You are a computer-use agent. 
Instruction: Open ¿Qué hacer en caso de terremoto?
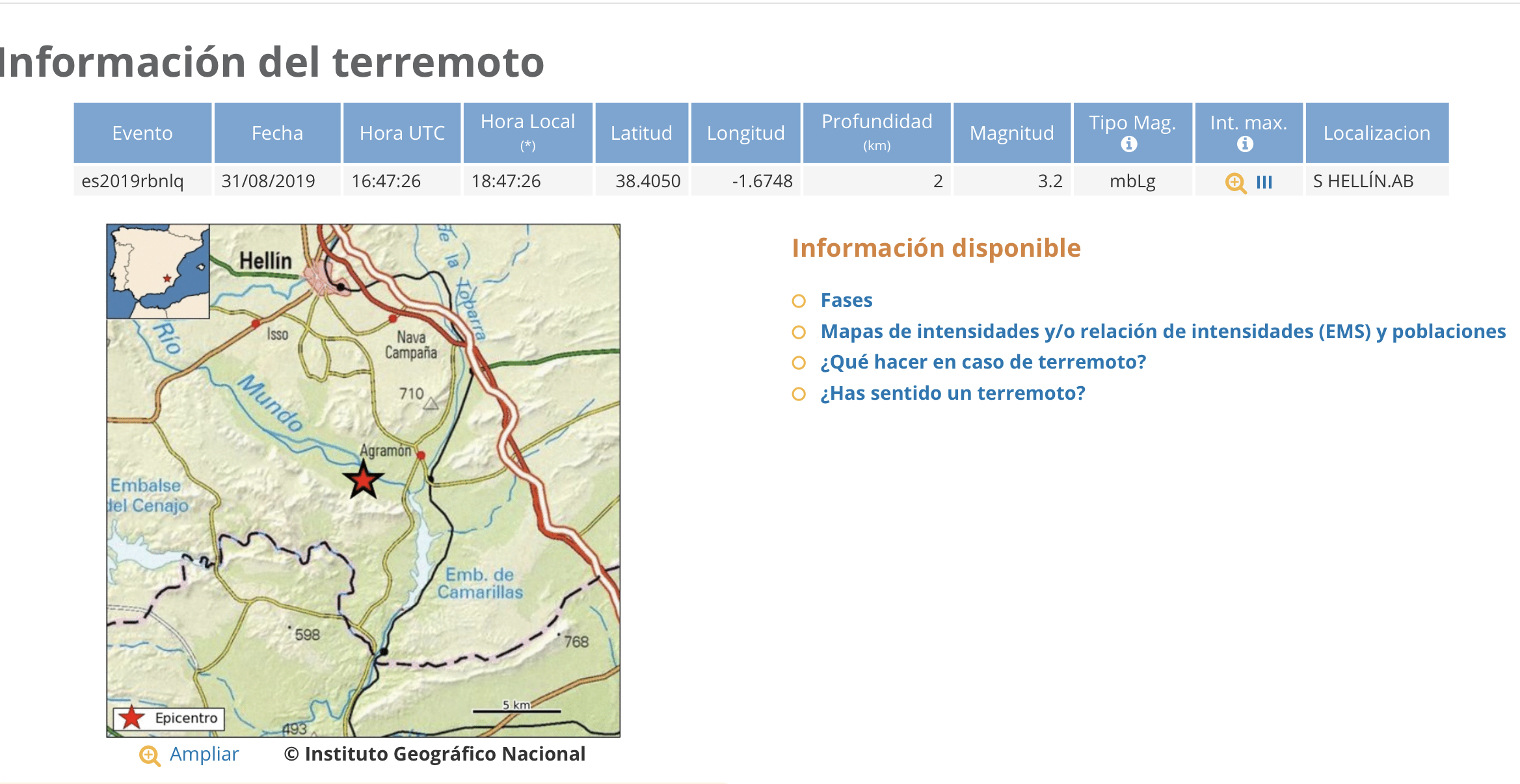tap(983, 362)
